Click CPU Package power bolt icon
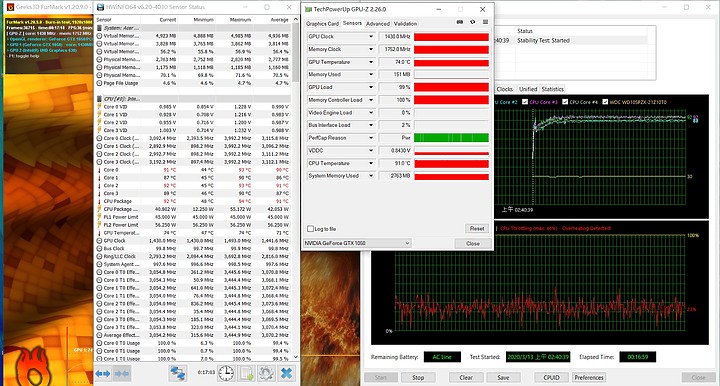The width and height of the screenshot is (720, 386). [x=99, y=209]
